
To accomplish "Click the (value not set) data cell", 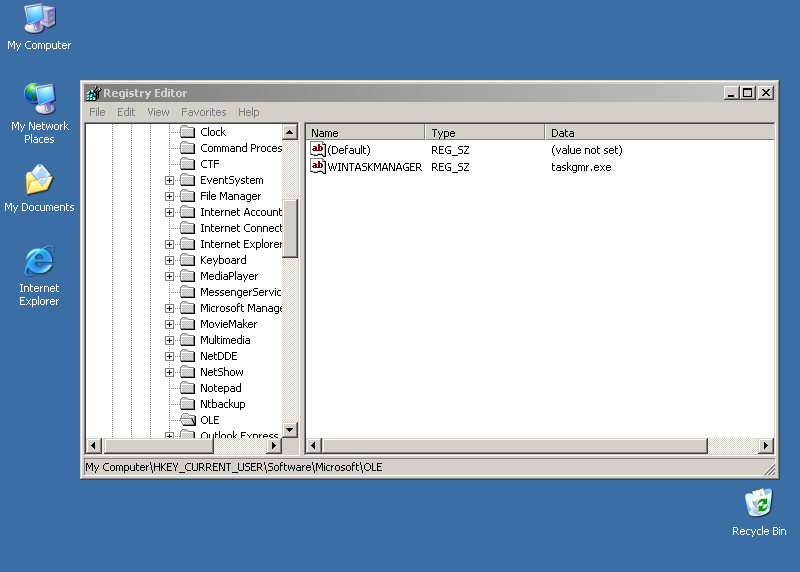I will click(x=587, y=150).
